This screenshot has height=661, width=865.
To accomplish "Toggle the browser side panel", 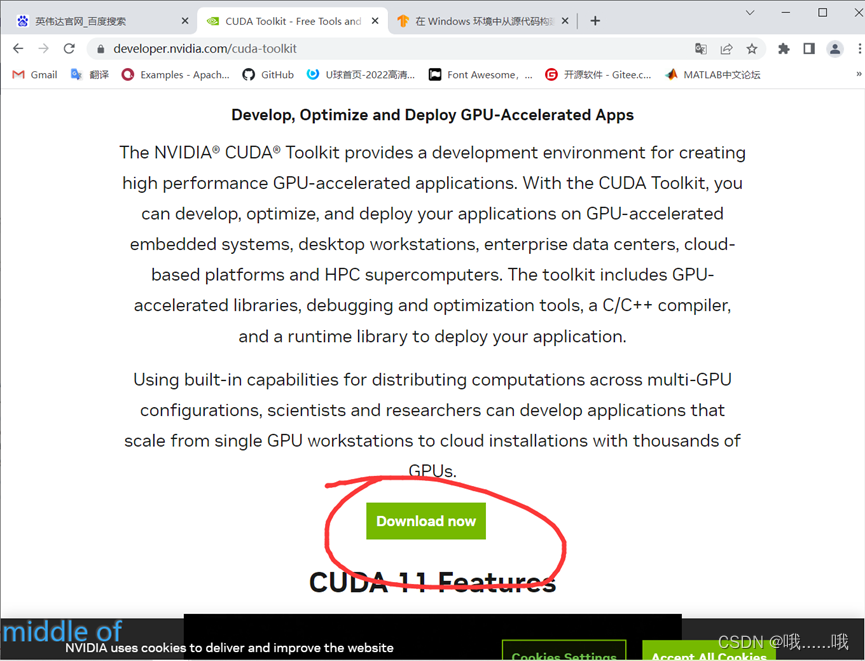I will point(809,49).
